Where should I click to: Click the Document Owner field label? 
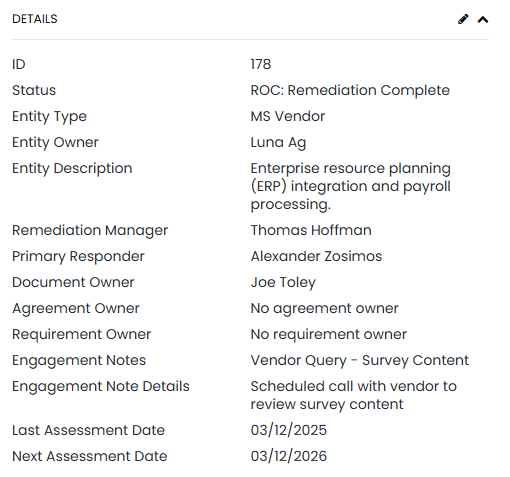(73, 282)
